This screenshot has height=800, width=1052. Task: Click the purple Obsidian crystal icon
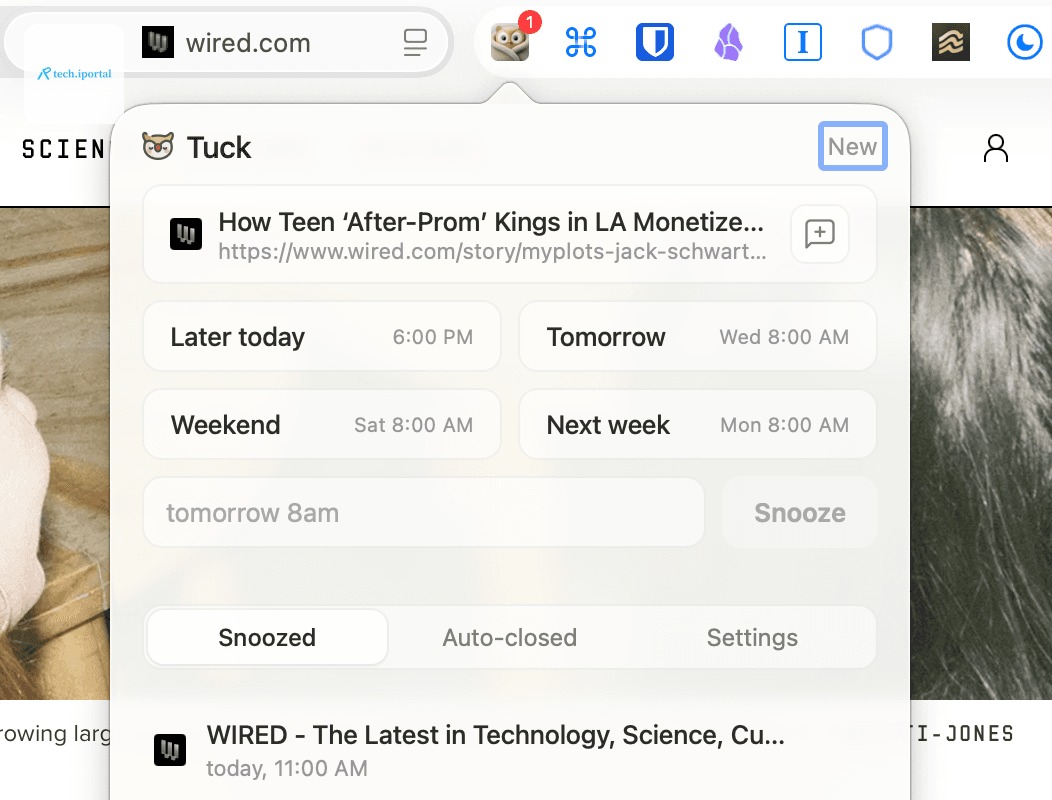[728, 42]
